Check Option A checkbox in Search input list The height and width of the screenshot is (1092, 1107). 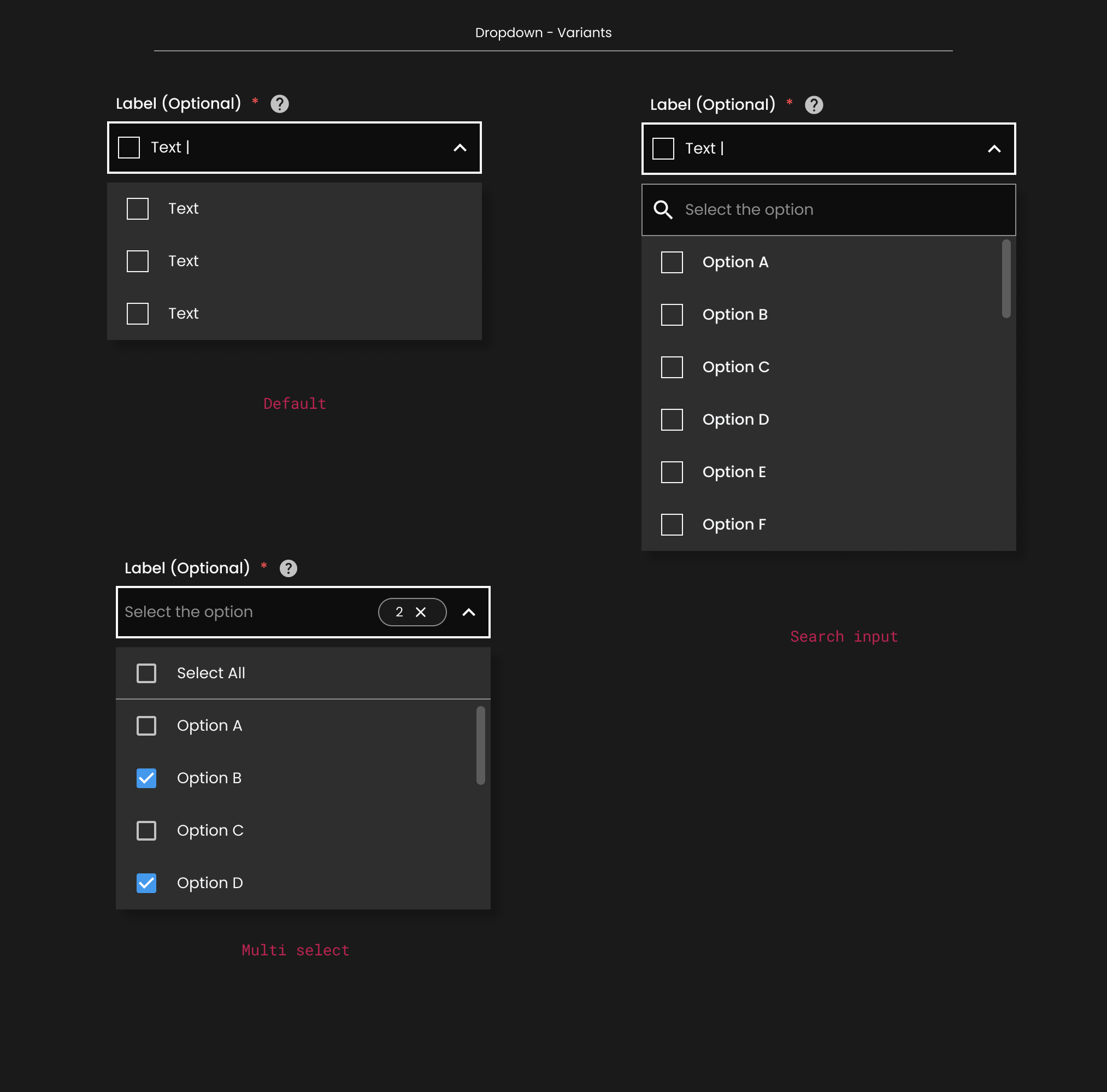coord(672,262)
